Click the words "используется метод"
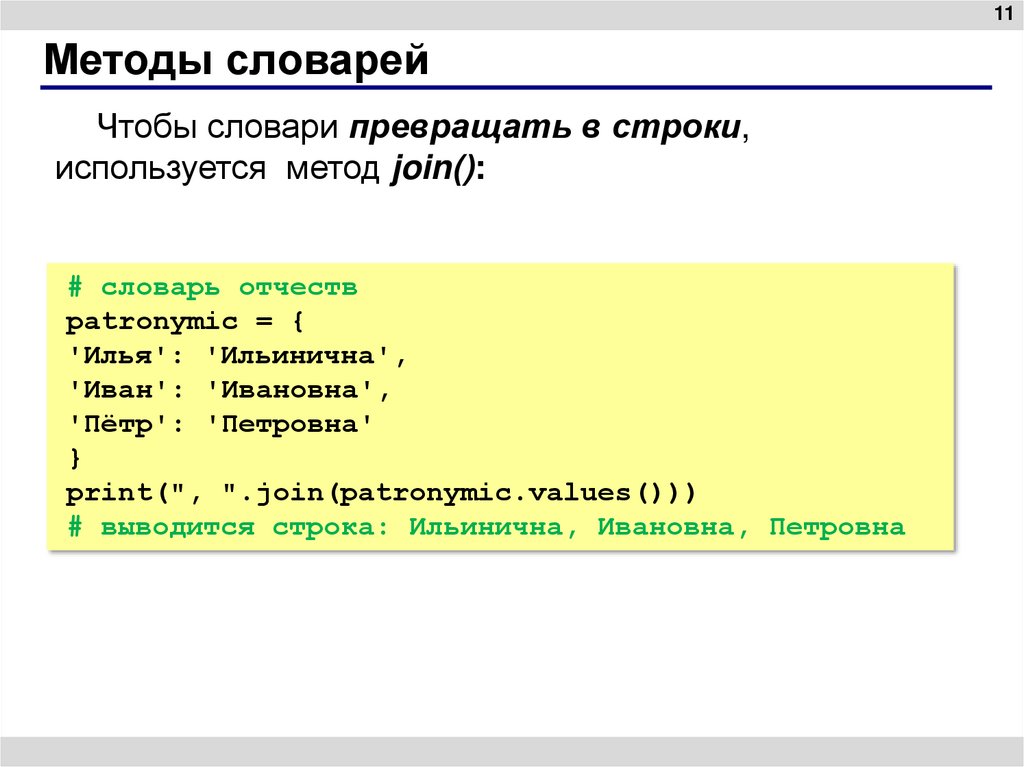This screenshot has width=1024, height=767. click(217, 169)
